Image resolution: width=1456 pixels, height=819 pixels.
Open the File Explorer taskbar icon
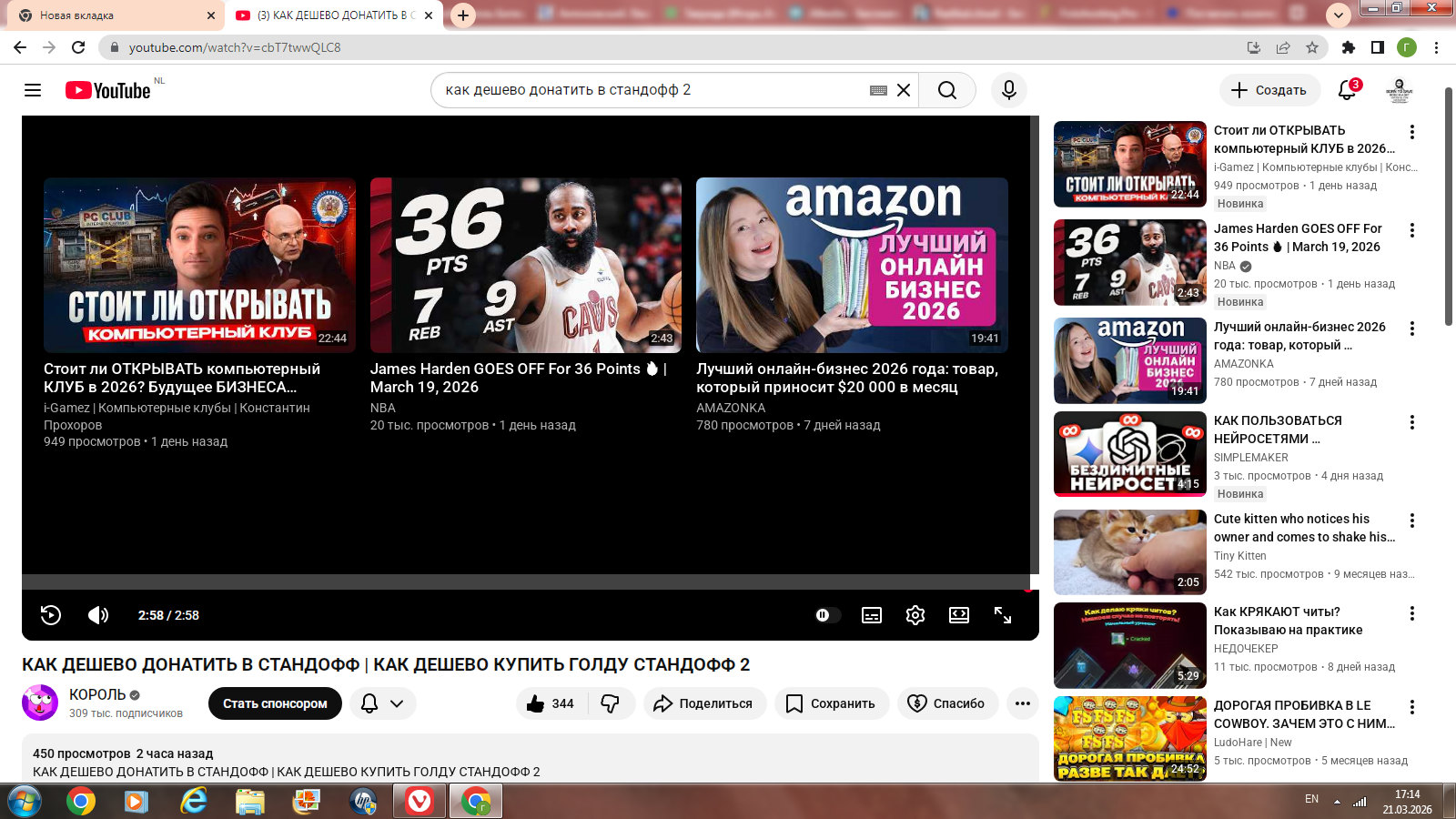pos(249,802)
